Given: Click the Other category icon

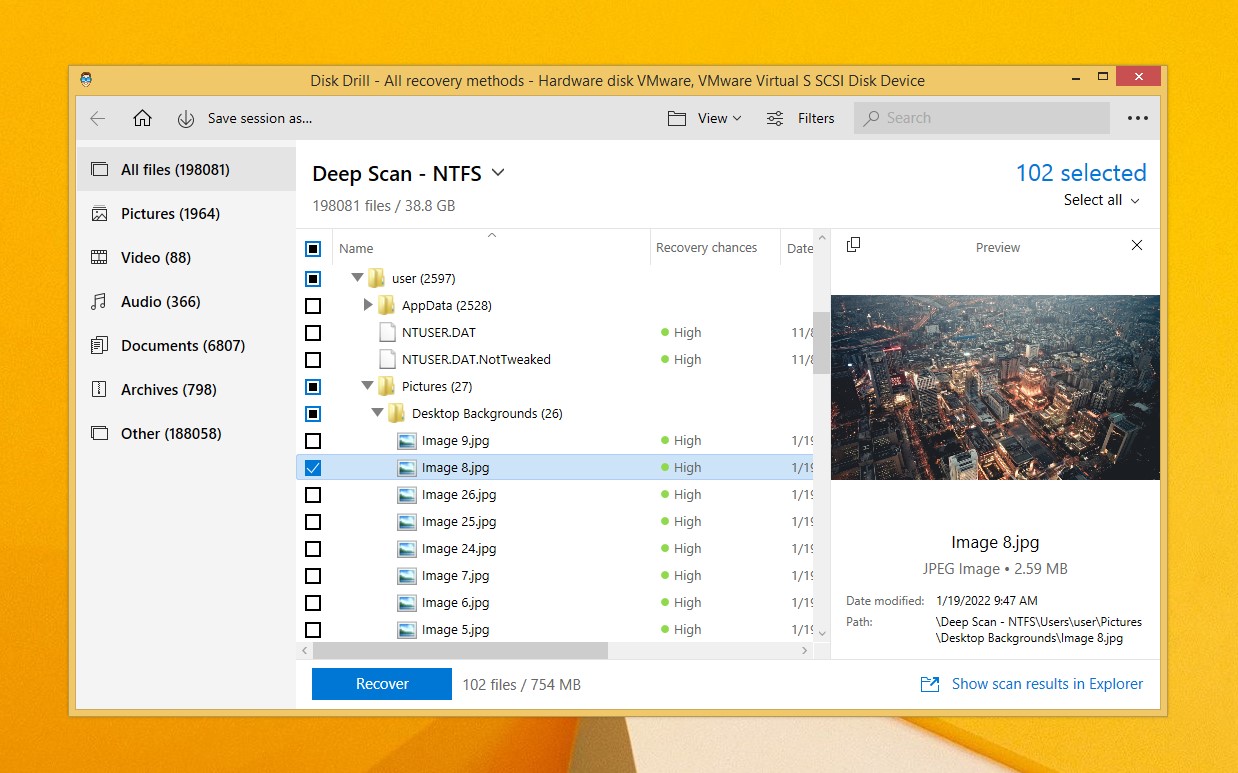Looking at the screenshot, I should [x=99, y=434].
